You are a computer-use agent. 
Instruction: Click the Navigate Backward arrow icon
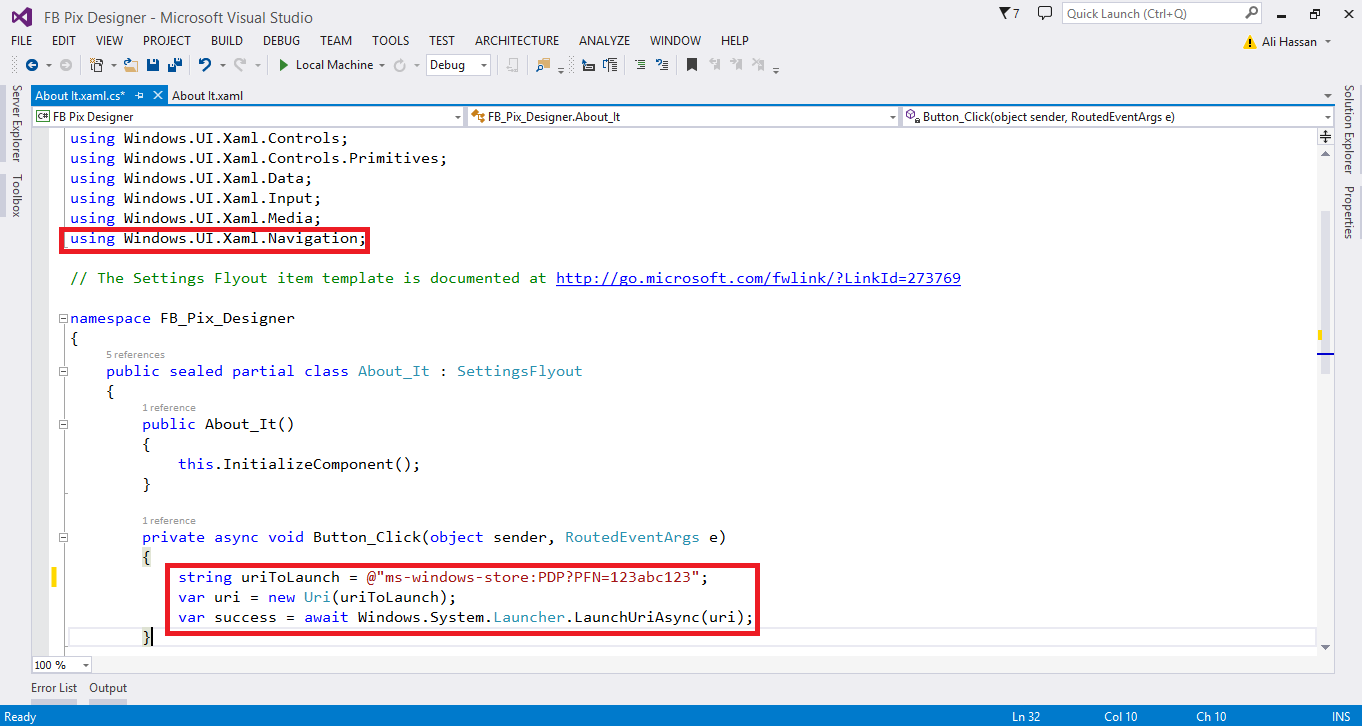pyautogui.click(x=32, y=65)
